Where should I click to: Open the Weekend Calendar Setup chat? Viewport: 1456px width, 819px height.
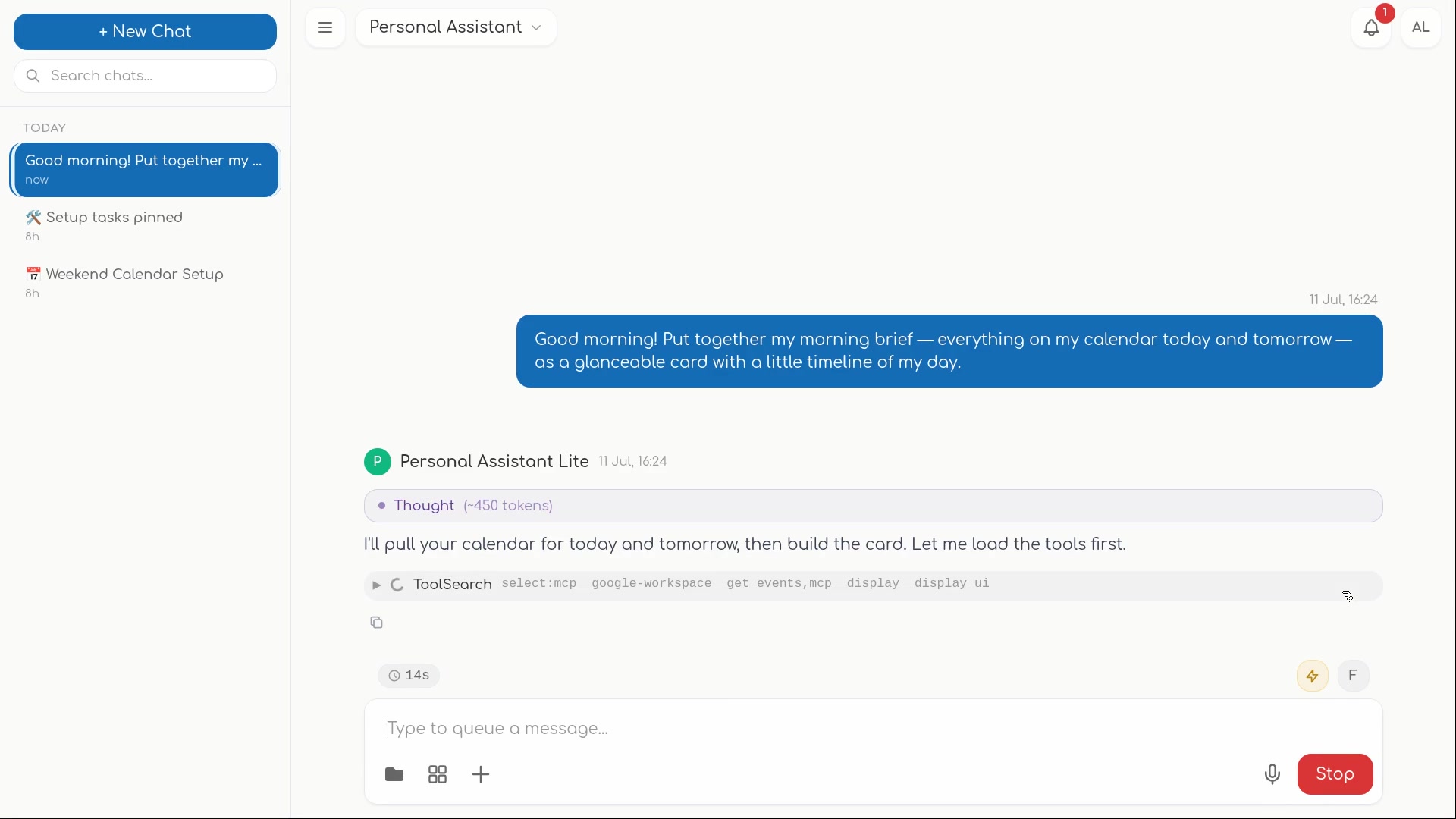click(x=145, y=283)
